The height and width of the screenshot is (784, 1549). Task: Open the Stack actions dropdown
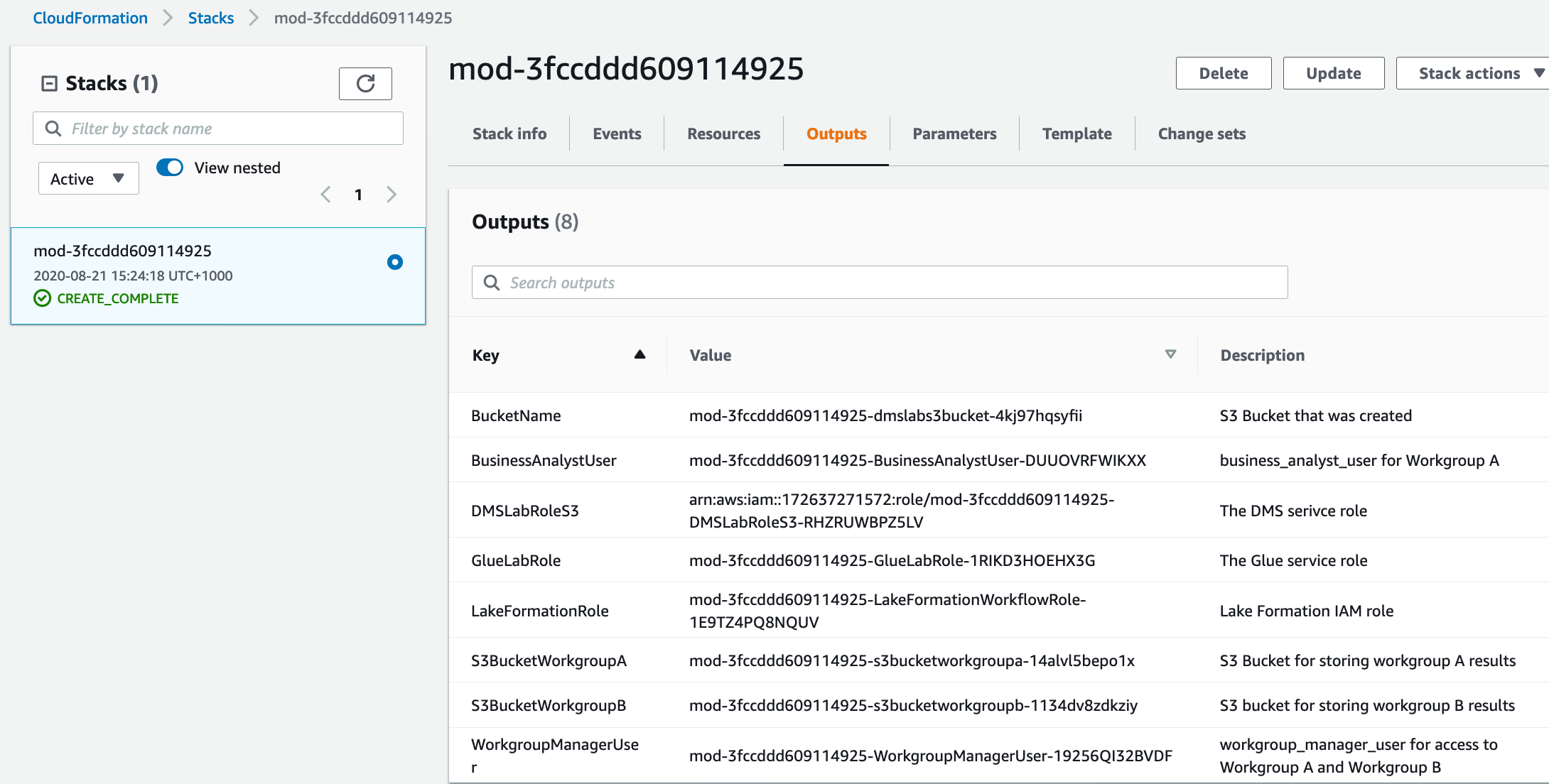(x=1474, y=73)
